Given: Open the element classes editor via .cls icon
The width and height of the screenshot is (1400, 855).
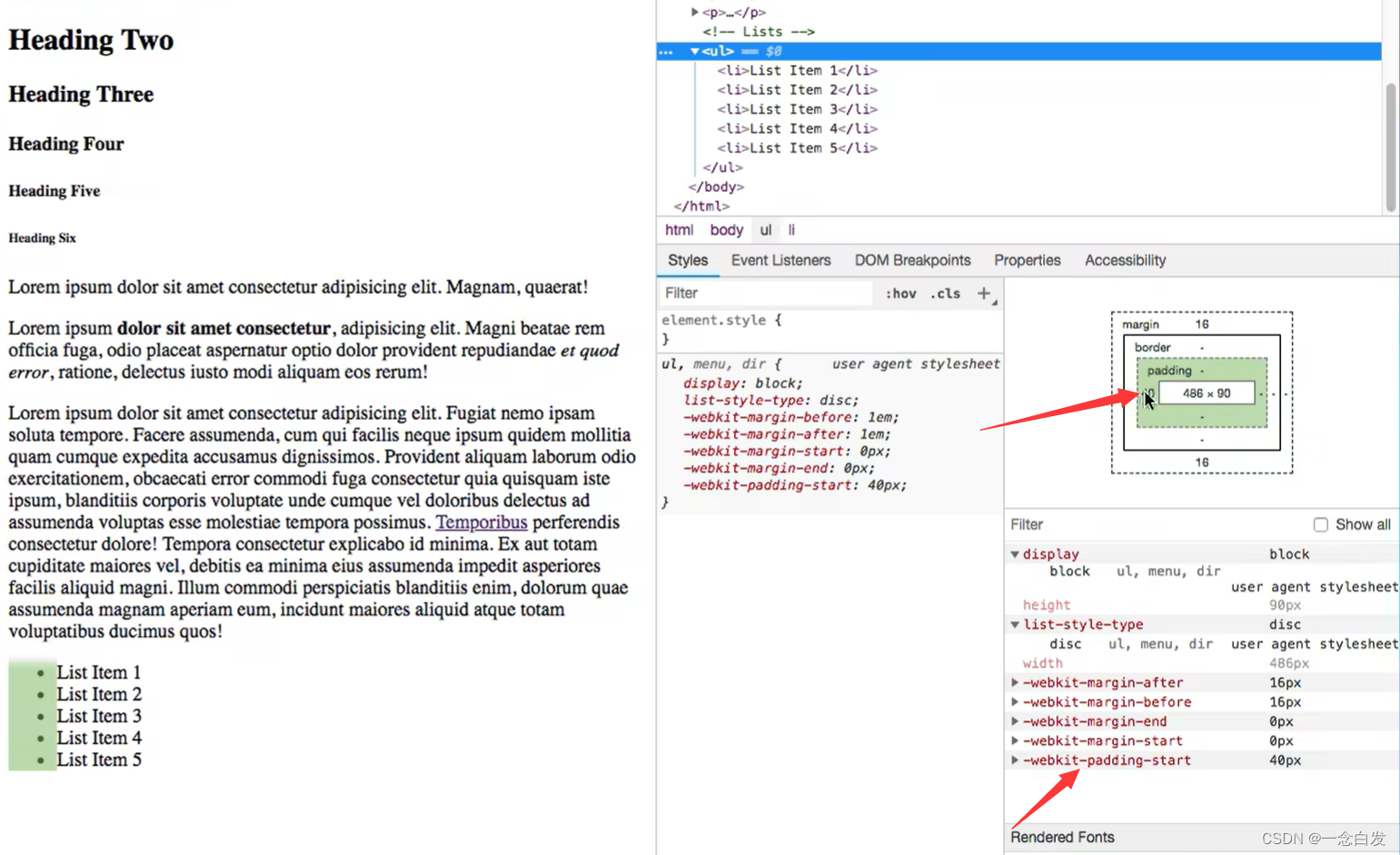Looking at the screenshot, I should tap(945, 293).
